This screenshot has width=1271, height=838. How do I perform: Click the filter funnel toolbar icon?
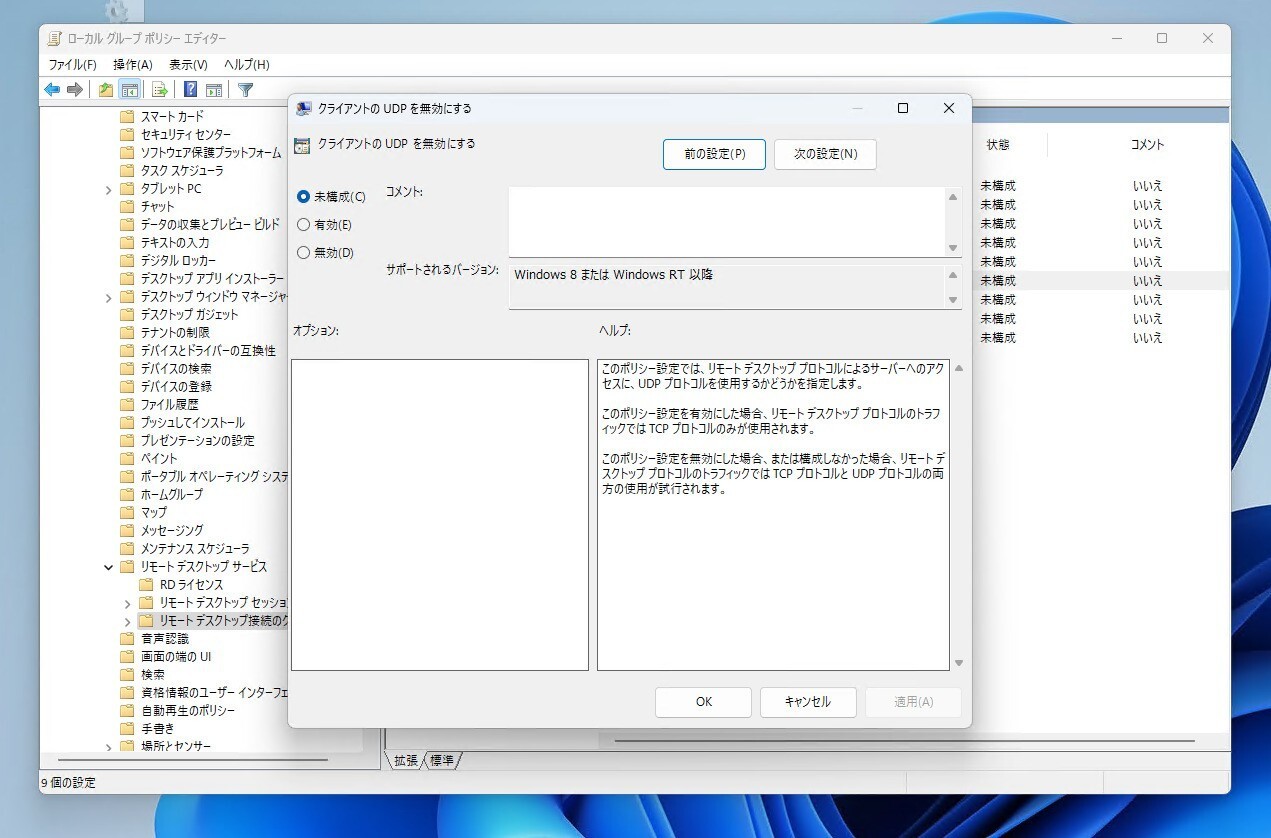click(x=245, y=90)
